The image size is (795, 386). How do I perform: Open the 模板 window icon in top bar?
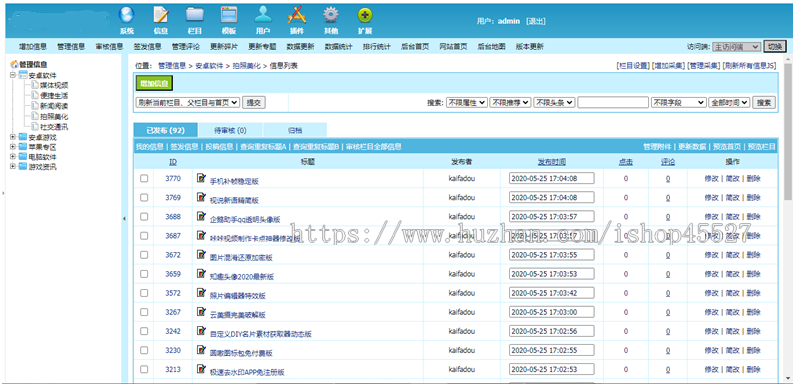tap(229, 16)
